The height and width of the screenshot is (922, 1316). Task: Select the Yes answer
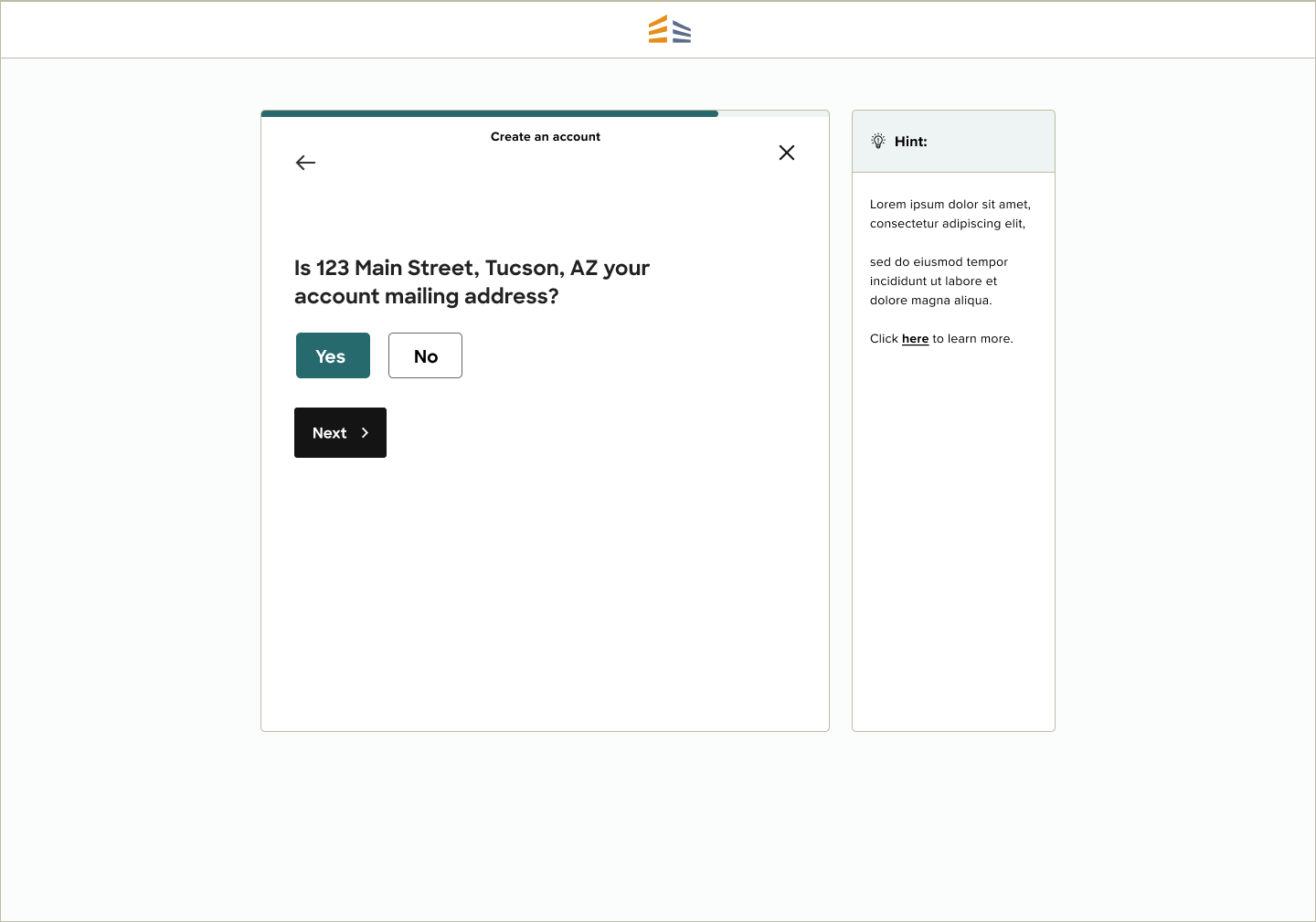[333, 355]
